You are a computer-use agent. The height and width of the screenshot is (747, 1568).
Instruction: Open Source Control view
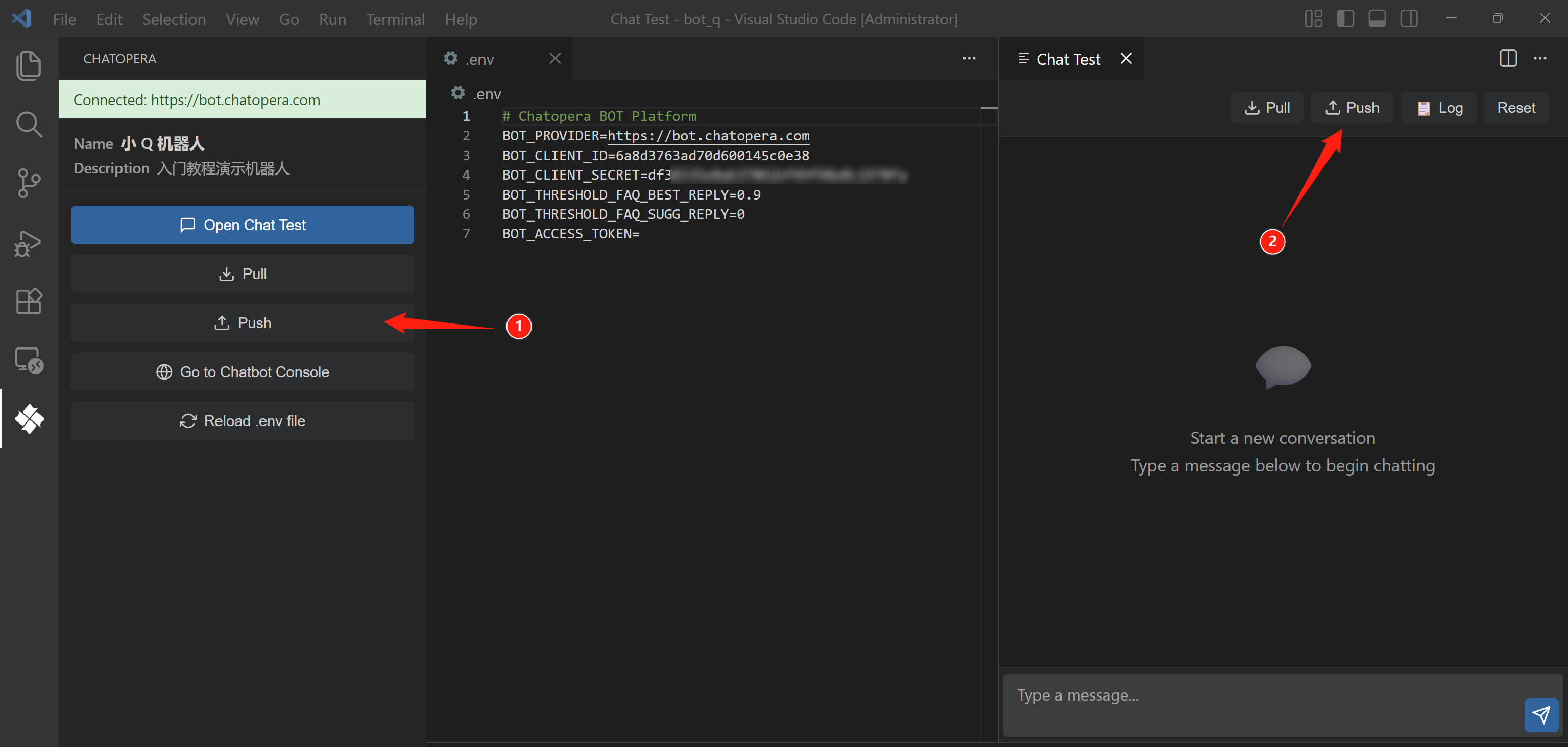(29, 183)
